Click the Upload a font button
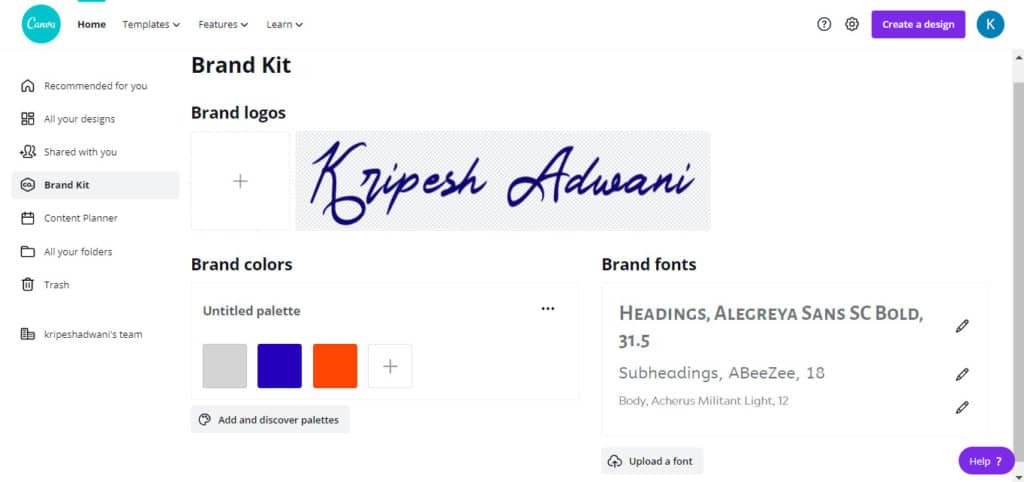Screen dimensions: 1024x482 tap(653, 461)
